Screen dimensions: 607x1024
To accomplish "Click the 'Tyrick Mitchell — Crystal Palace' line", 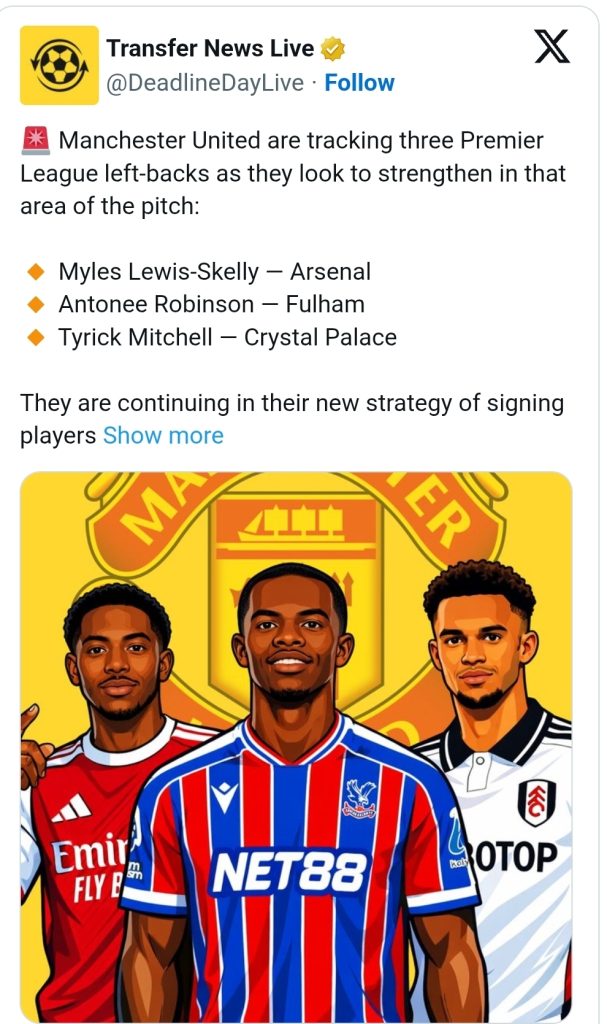I will pos(227,337).
